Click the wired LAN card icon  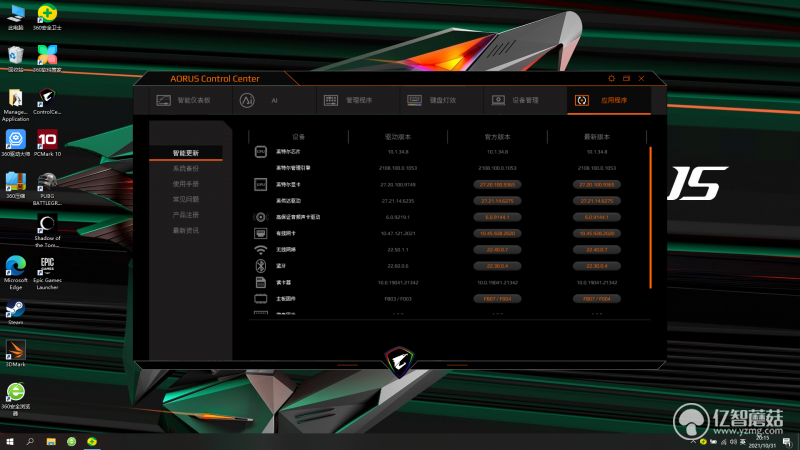click(x=261, y=233)
